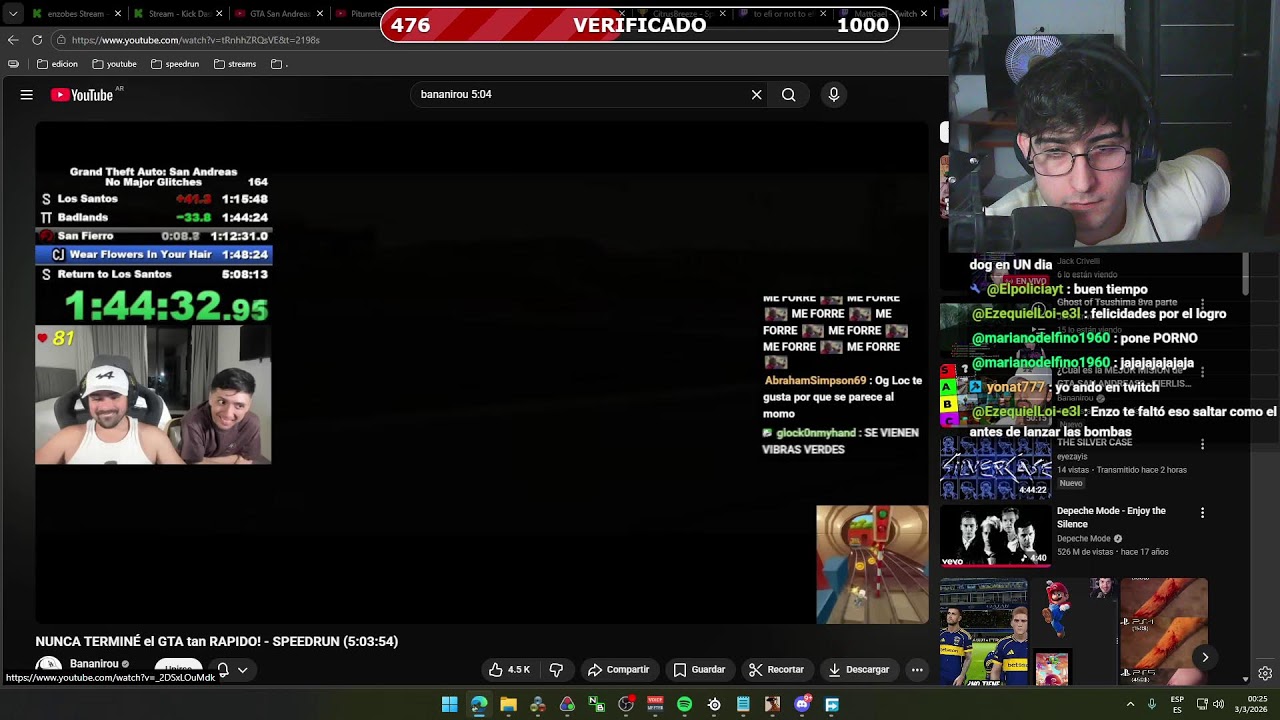Open options menu for THE SILVER CASE video
This screenshot has width=1280, height=720.
1202,444
